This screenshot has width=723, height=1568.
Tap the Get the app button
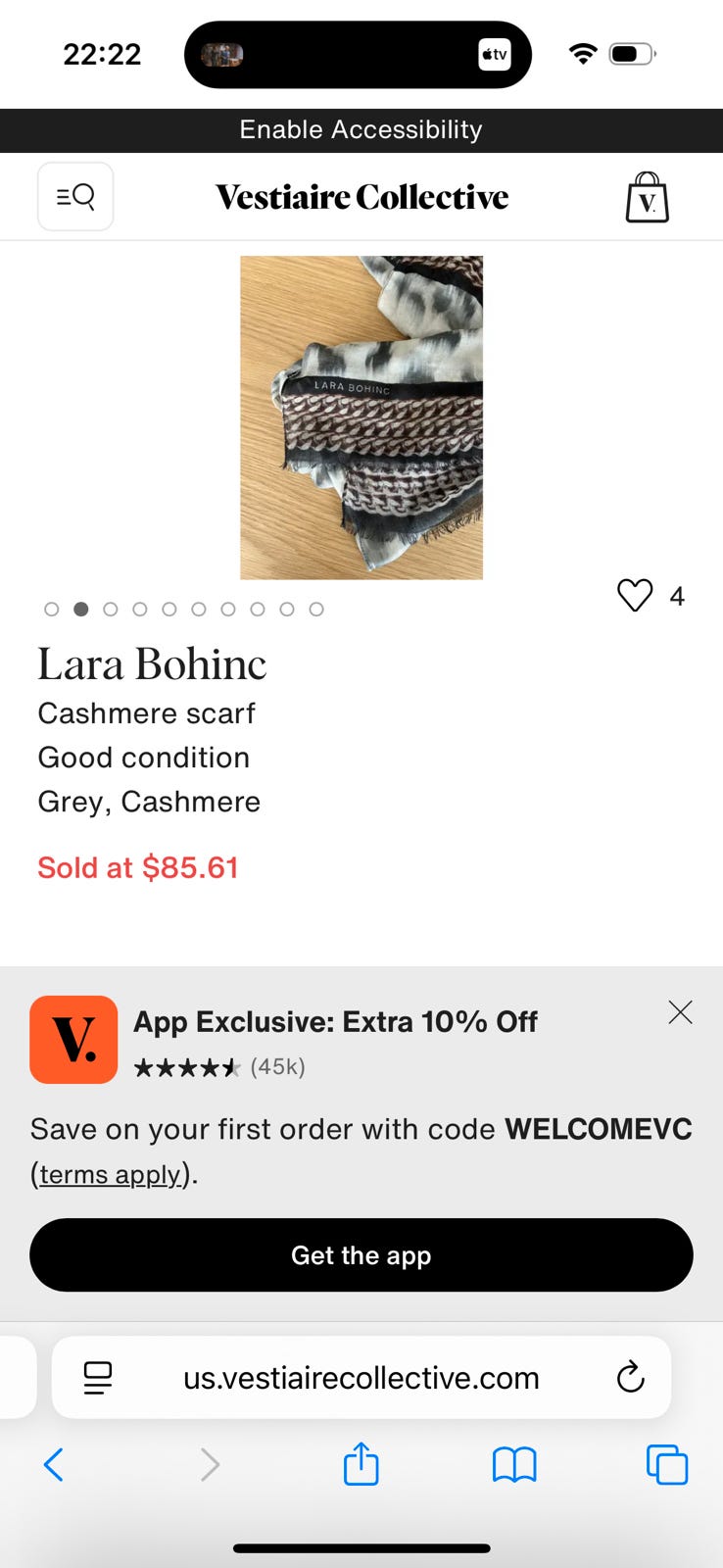(x=361, y=1255)
